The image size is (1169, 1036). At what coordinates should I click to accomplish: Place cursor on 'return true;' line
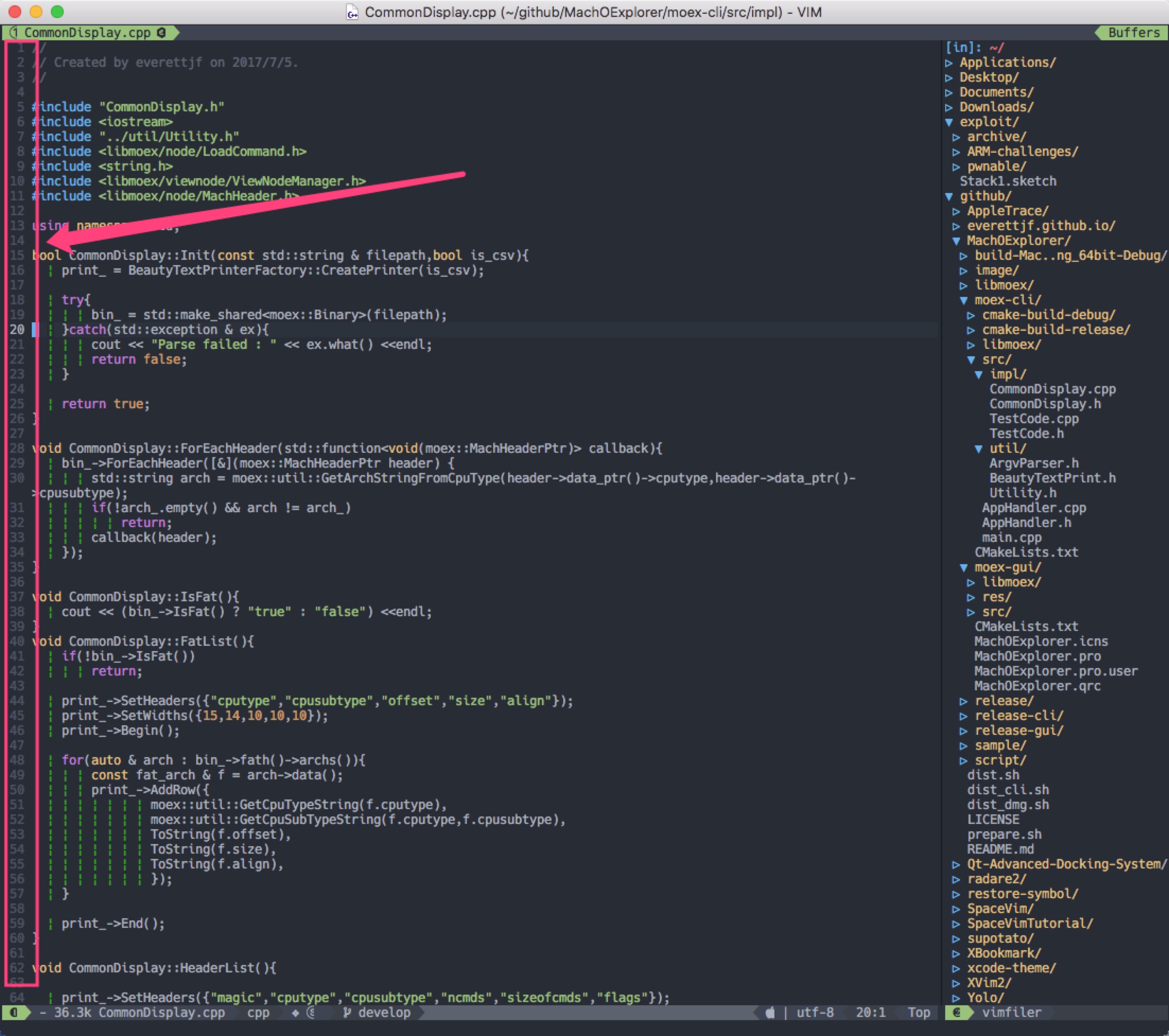pyautogui.click(x=106, y=404)
